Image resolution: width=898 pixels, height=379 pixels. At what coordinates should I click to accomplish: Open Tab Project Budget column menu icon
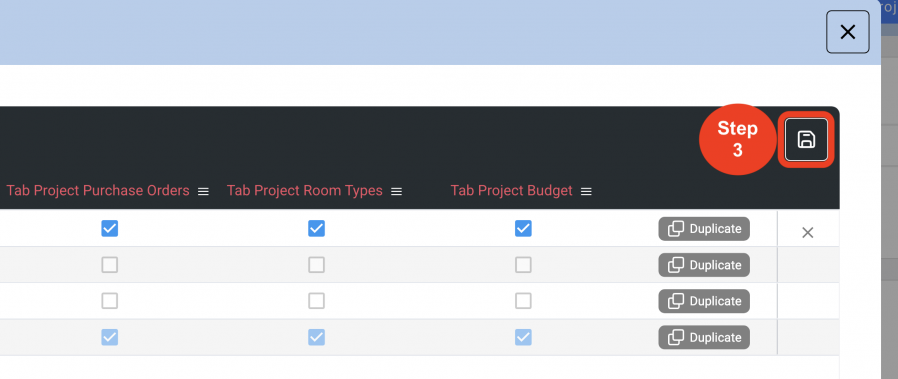586,192
